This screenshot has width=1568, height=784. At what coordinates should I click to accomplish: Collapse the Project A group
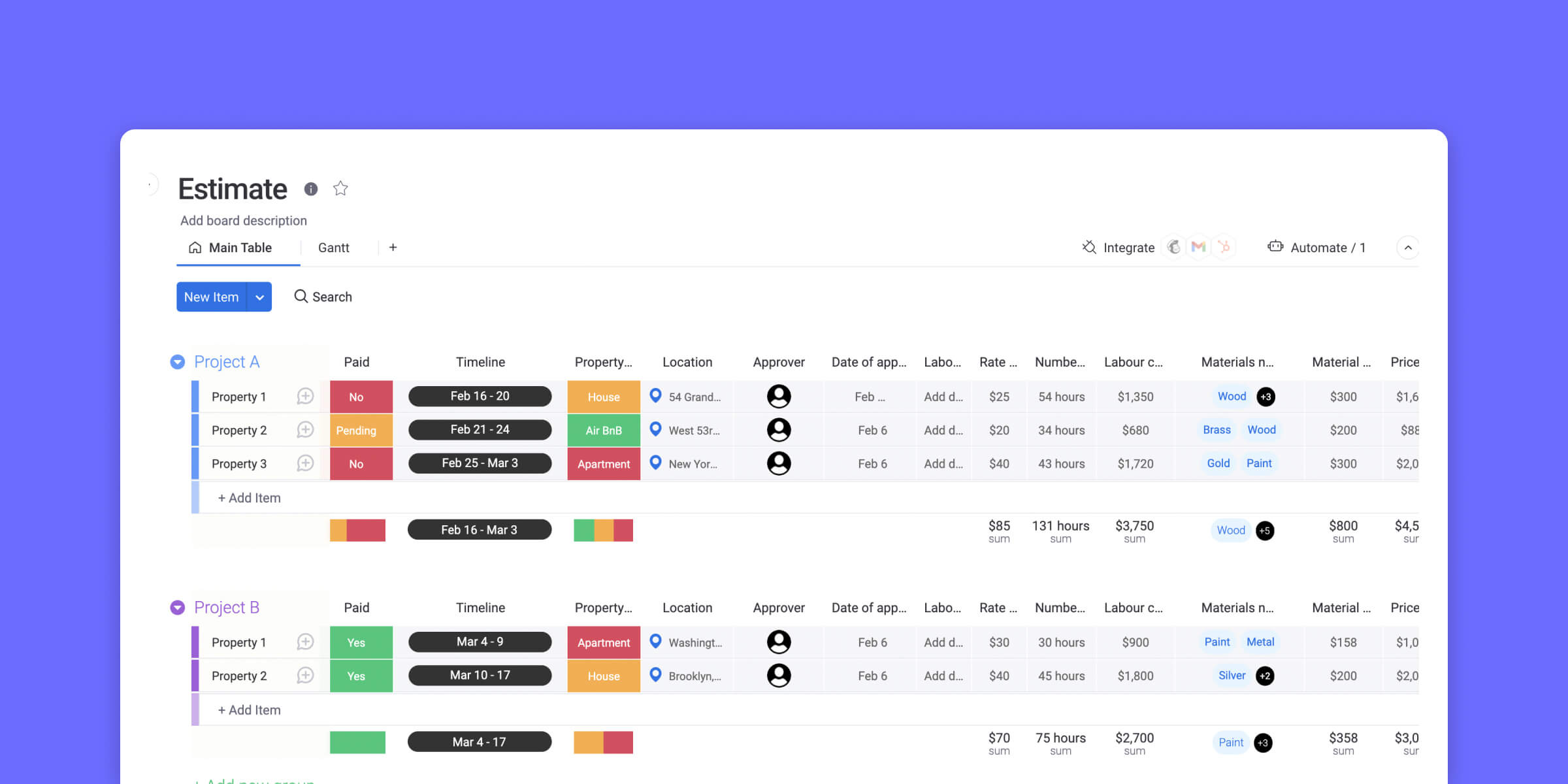[x=178, y=362]
